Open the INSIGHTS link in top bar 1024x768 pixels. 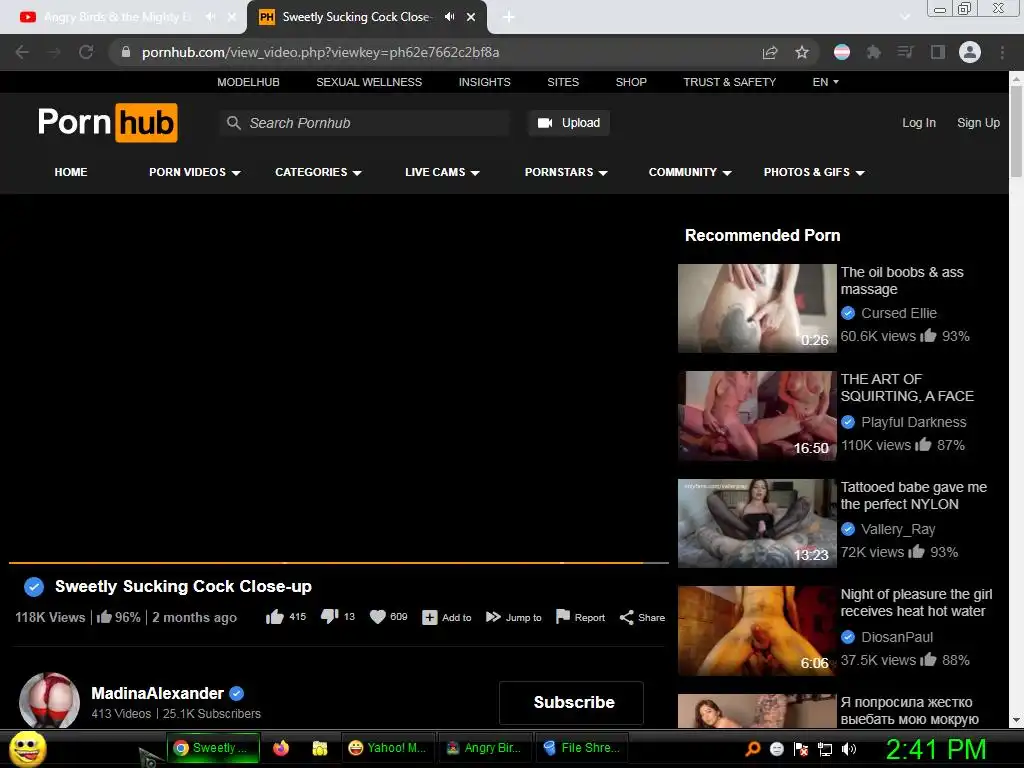coord(485,82)
